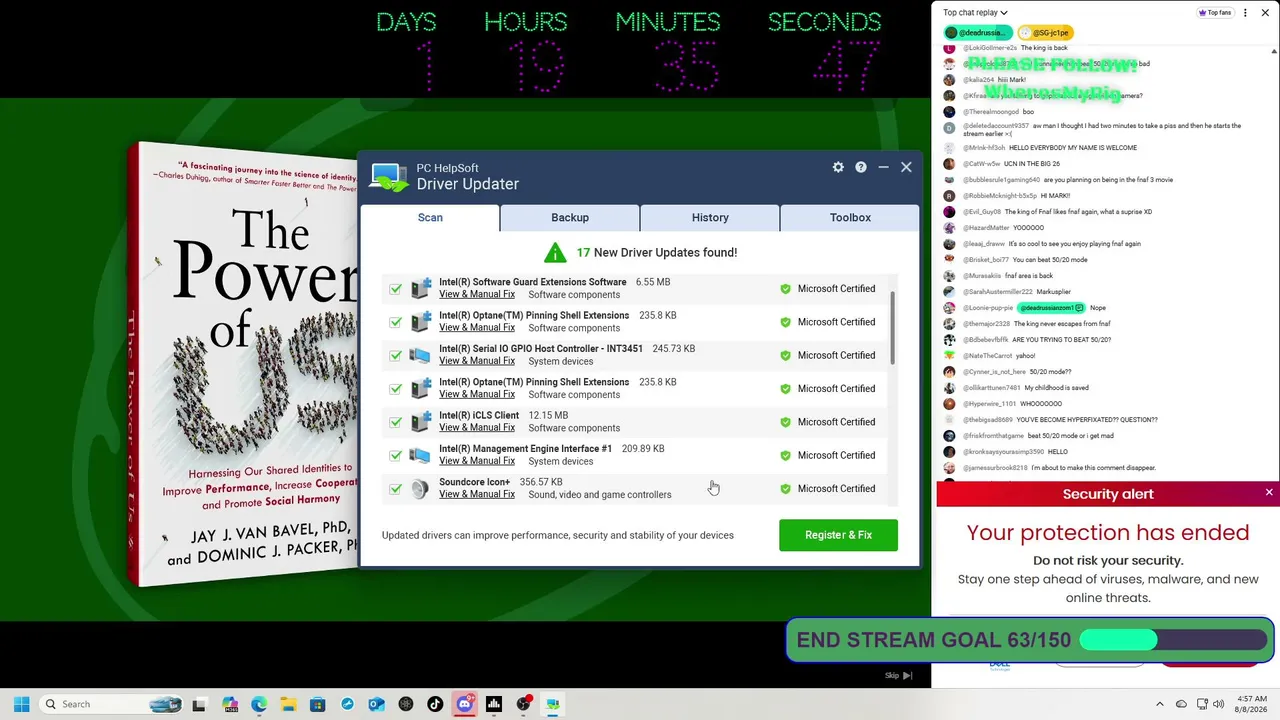Click The Power of Us book cover
1280x720 pixels.
[x=243, y=365]
